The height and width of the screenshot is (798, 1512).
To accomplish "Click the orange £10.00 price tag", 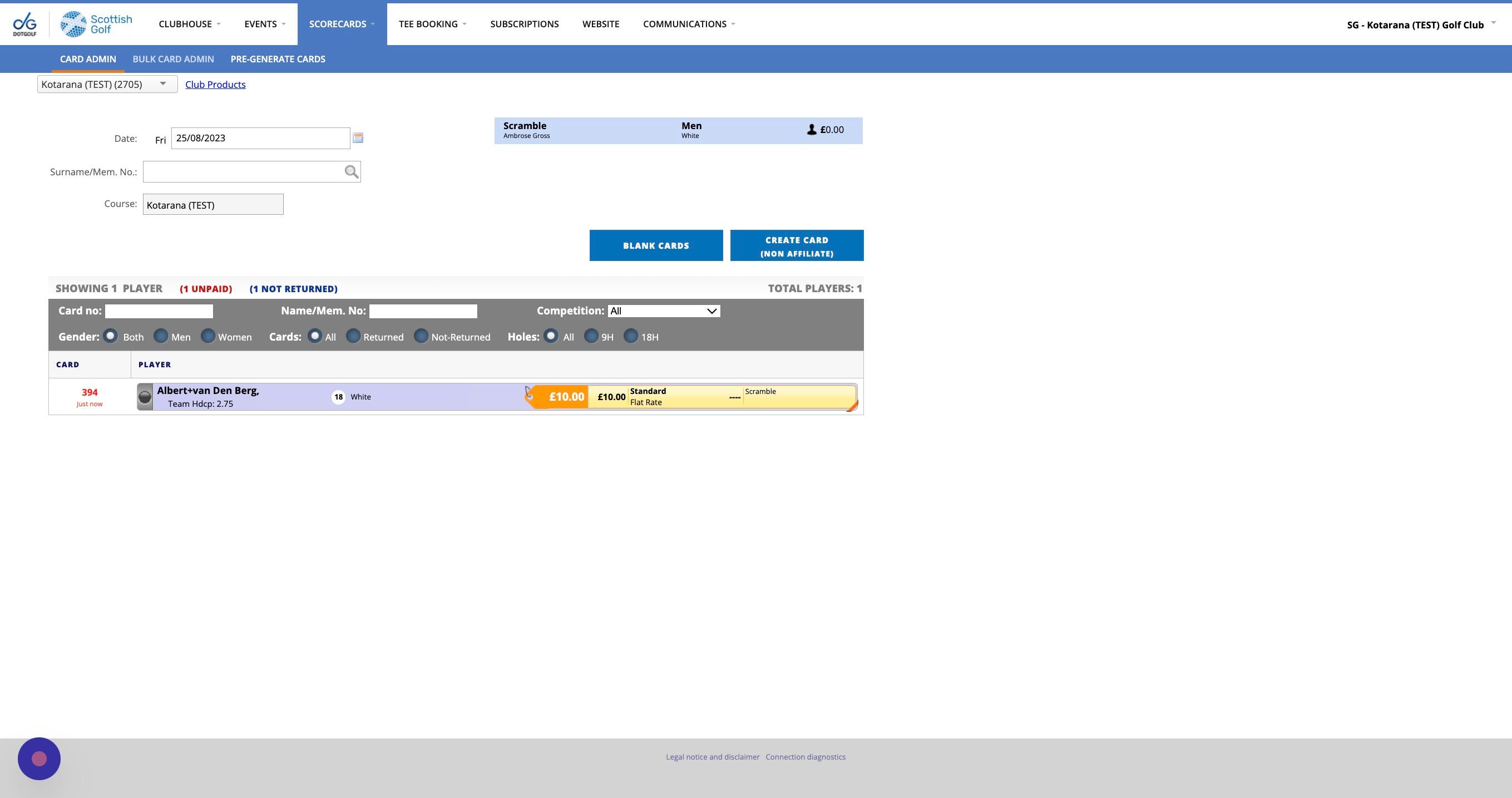I will [565, 397].
